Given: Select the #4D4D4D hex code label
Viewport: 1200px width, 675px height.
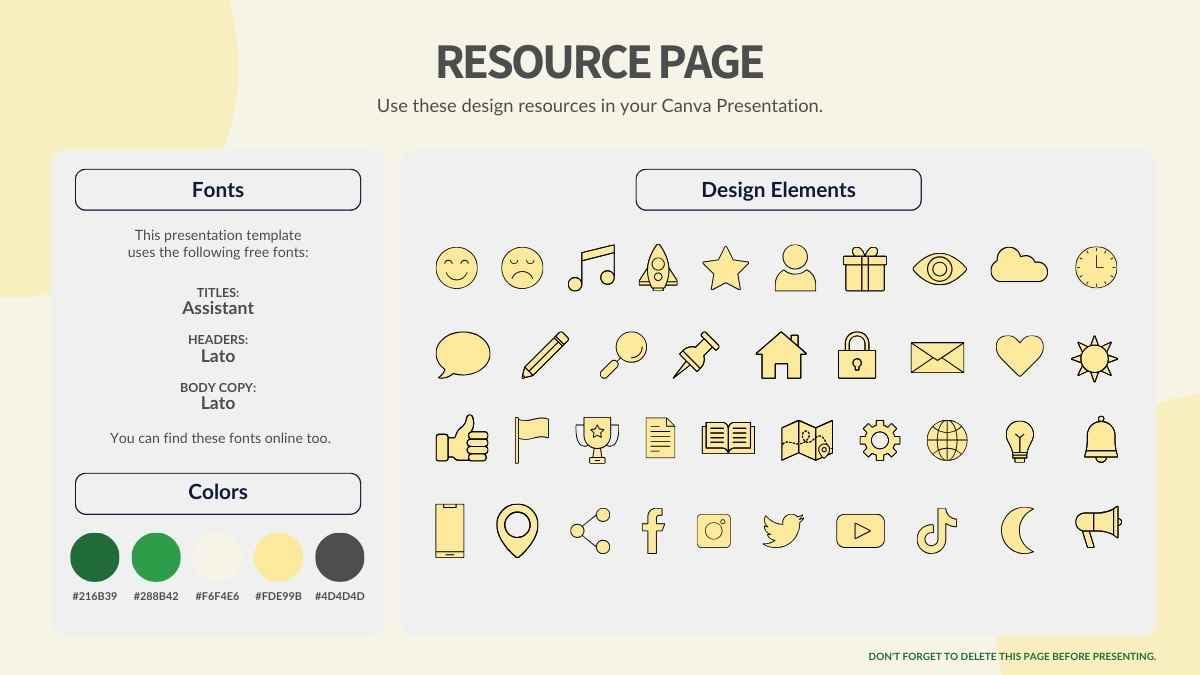Looking at the screenshot, I should click(340, 596).
